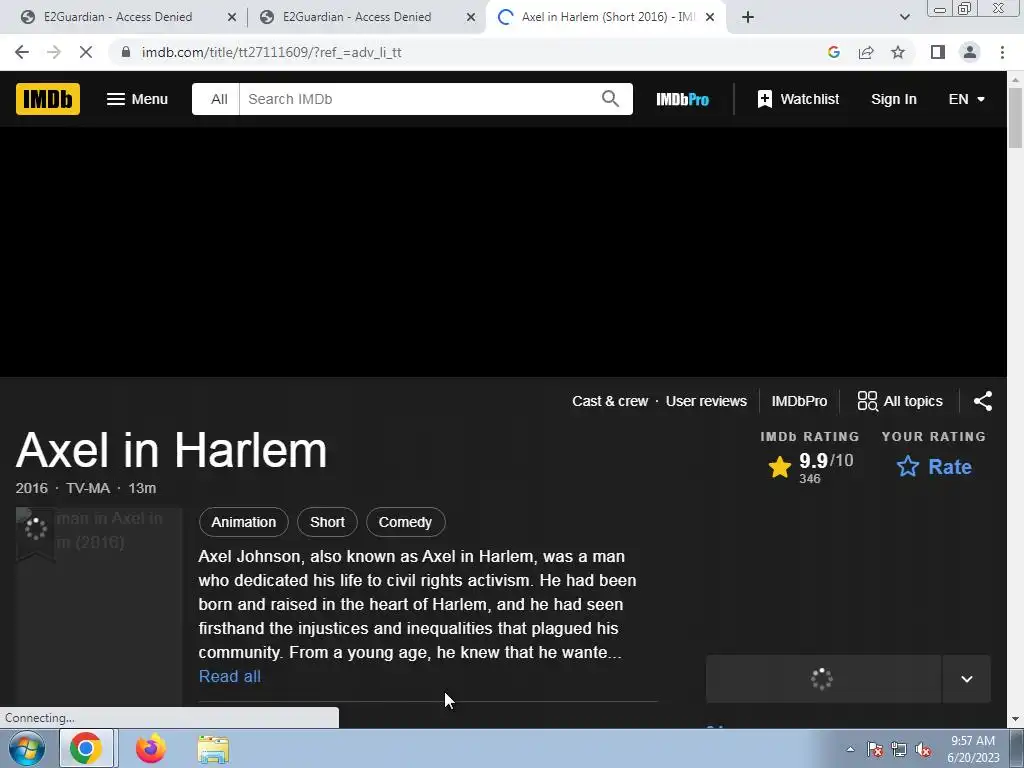Viewport: 1024px width, 768px height.
Task: Click the Action Center flag icon
Action: click(875, 750)
